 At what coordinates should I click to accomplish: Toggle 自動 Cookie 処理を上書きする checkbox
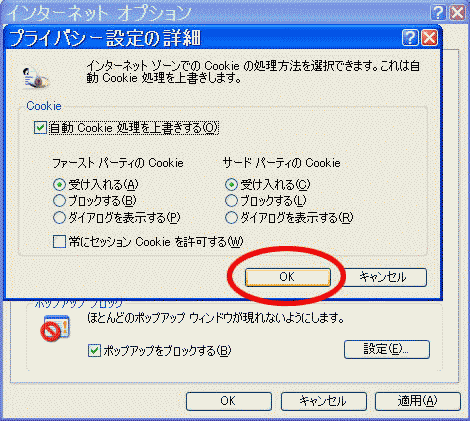coord(40,128)
